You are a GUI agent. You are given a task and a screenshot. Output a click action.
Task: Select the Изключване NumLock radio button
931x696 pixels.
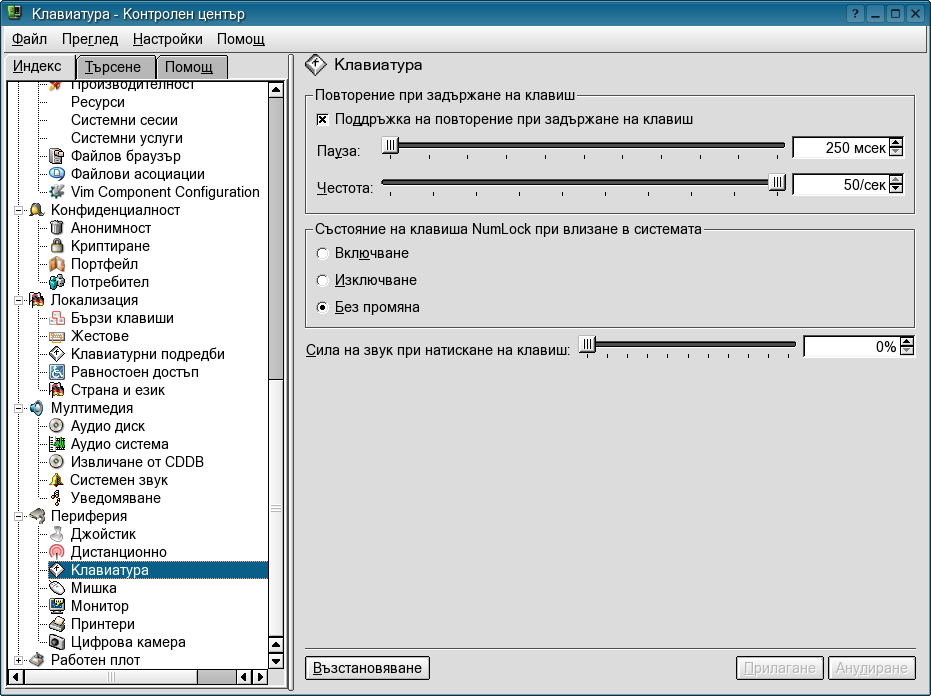pyautogui.click(x=322, y=281)
